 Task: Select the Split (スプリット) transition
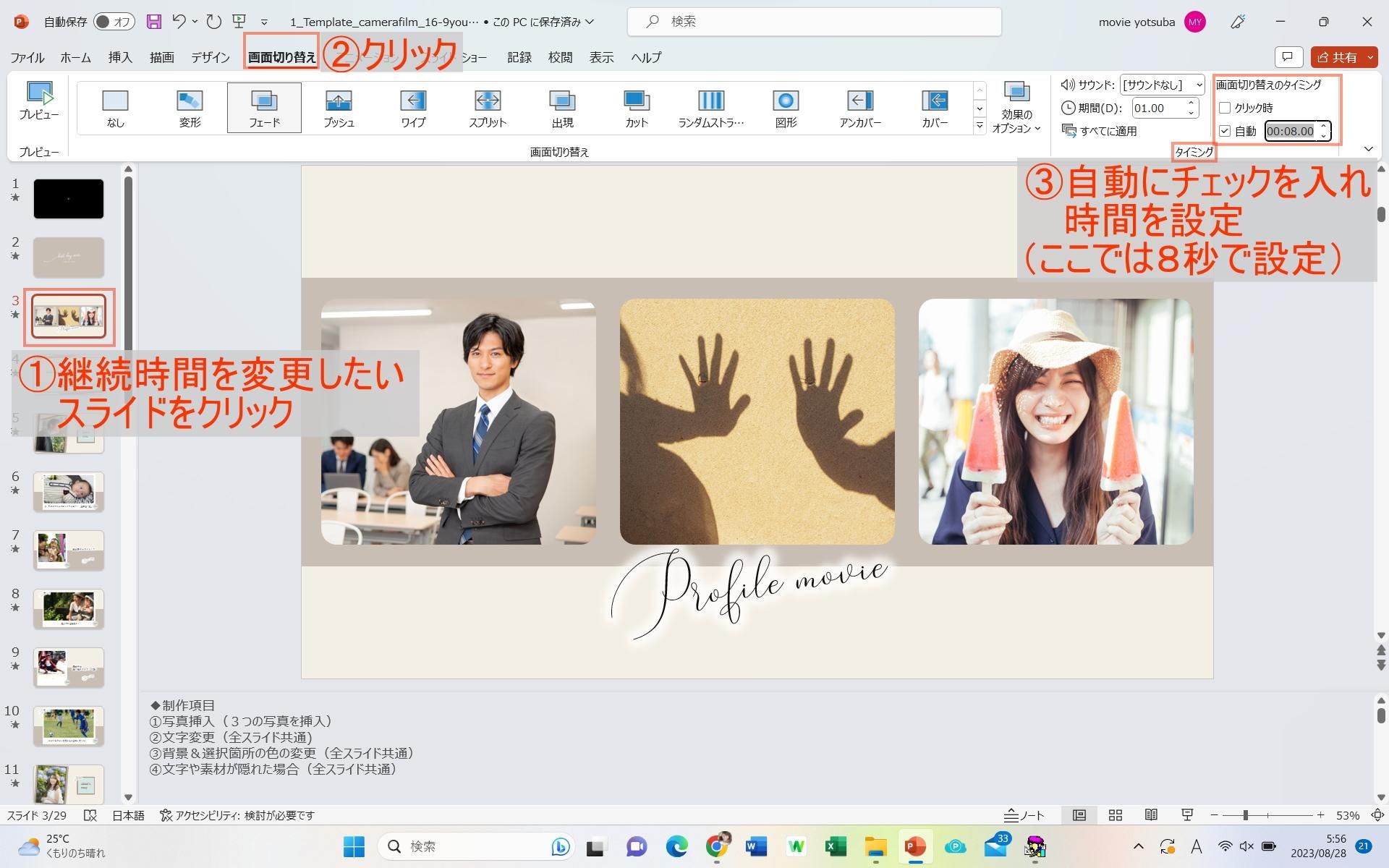tap(488, 108)
